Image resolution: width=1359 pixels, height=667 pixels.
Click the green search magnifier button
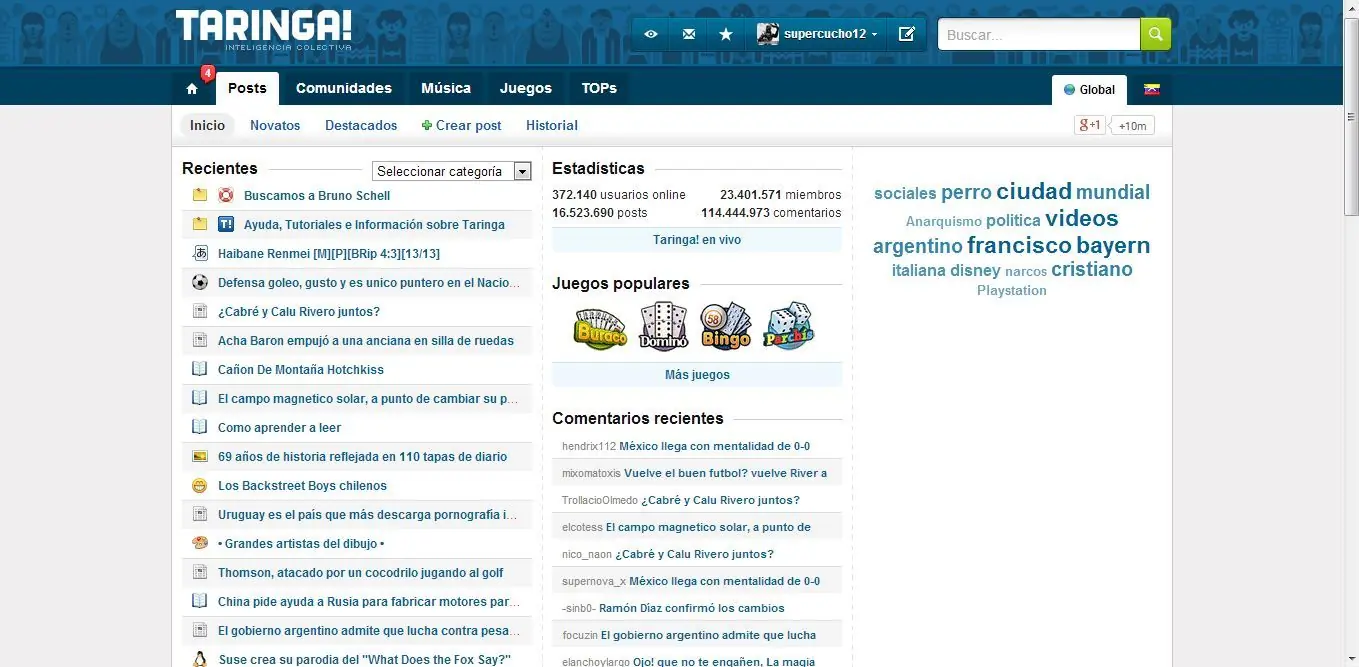(1155, 34)
